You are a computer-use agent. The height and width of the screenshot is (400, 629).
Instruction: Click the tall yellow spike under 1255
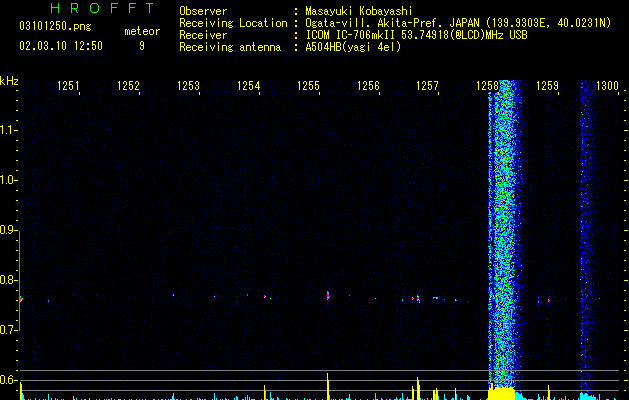[328, 386]
